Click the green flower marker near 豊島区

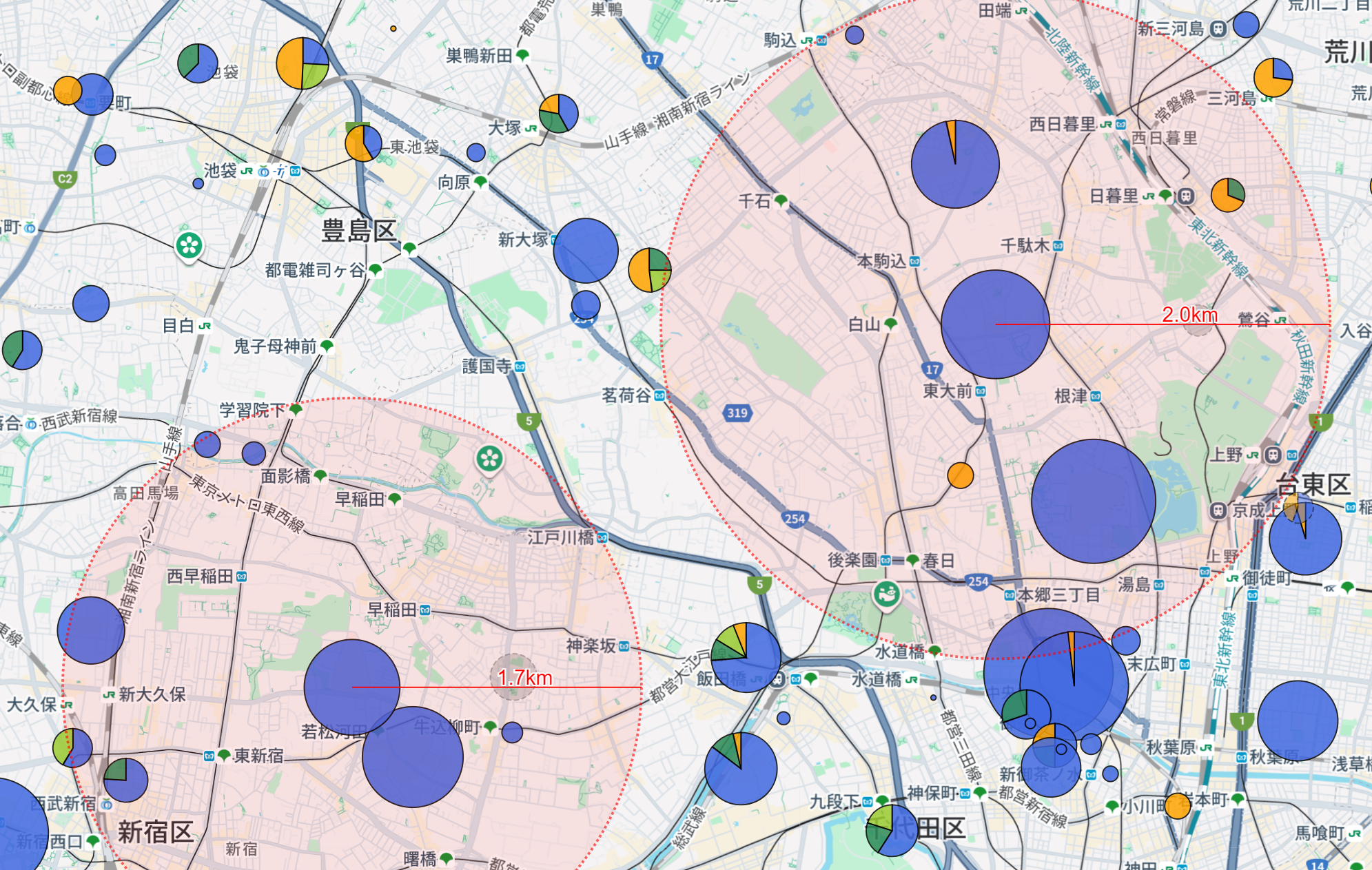pyautogui.click(x=189, y=245)
